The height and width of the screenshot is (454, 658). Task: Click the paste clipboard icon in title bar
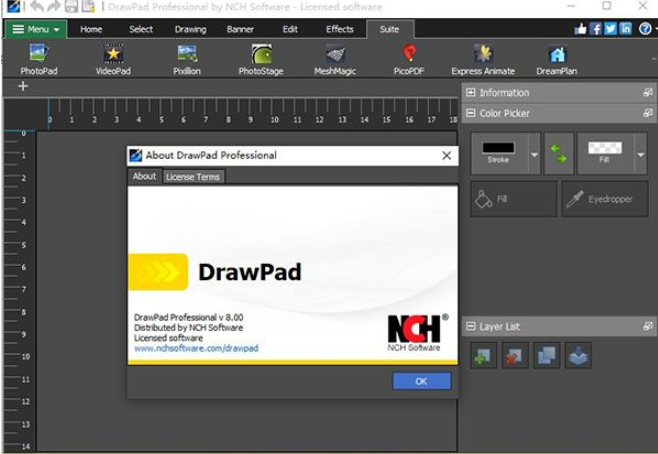point(88,6)
